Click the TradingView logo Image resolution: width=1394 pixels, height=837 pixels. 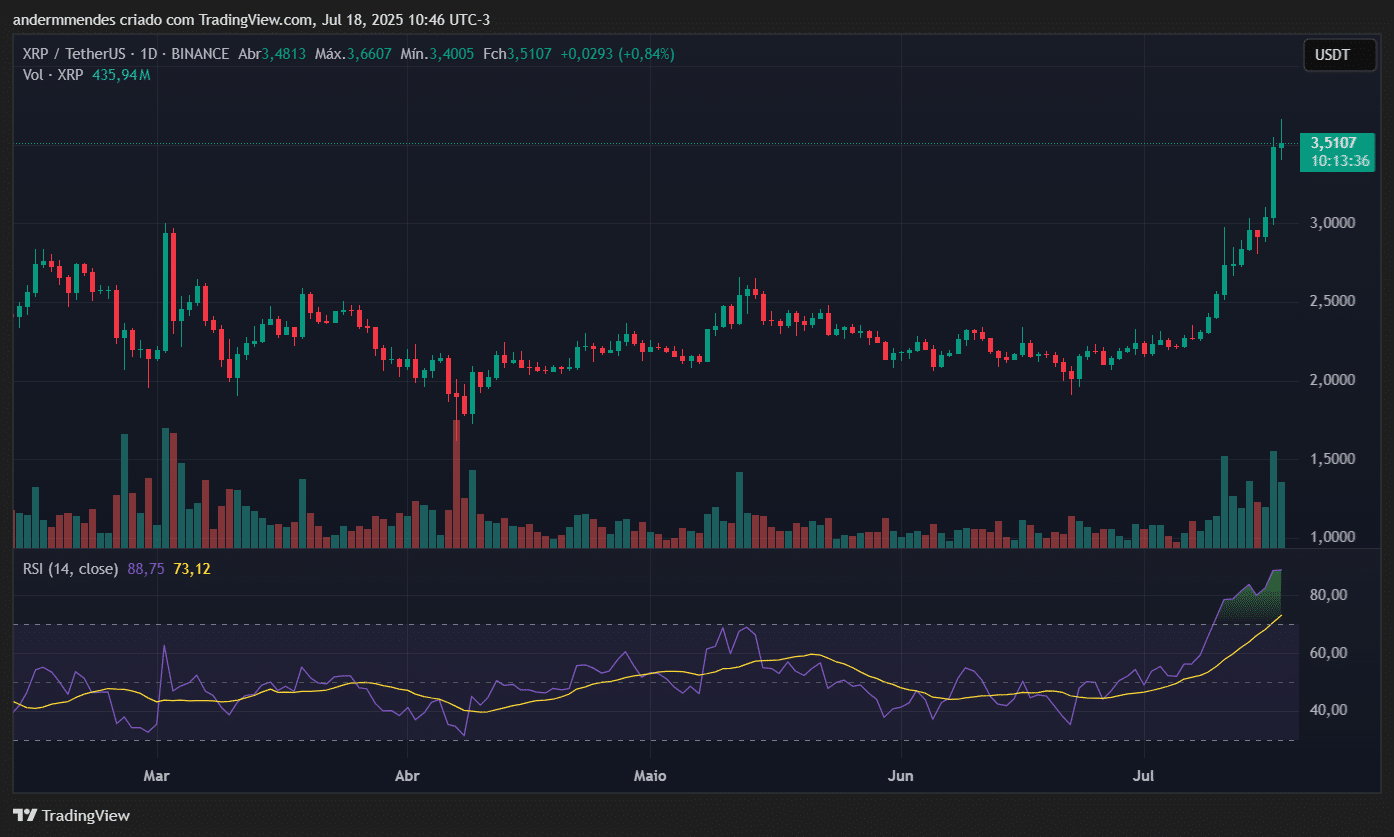tap(71, 815)
